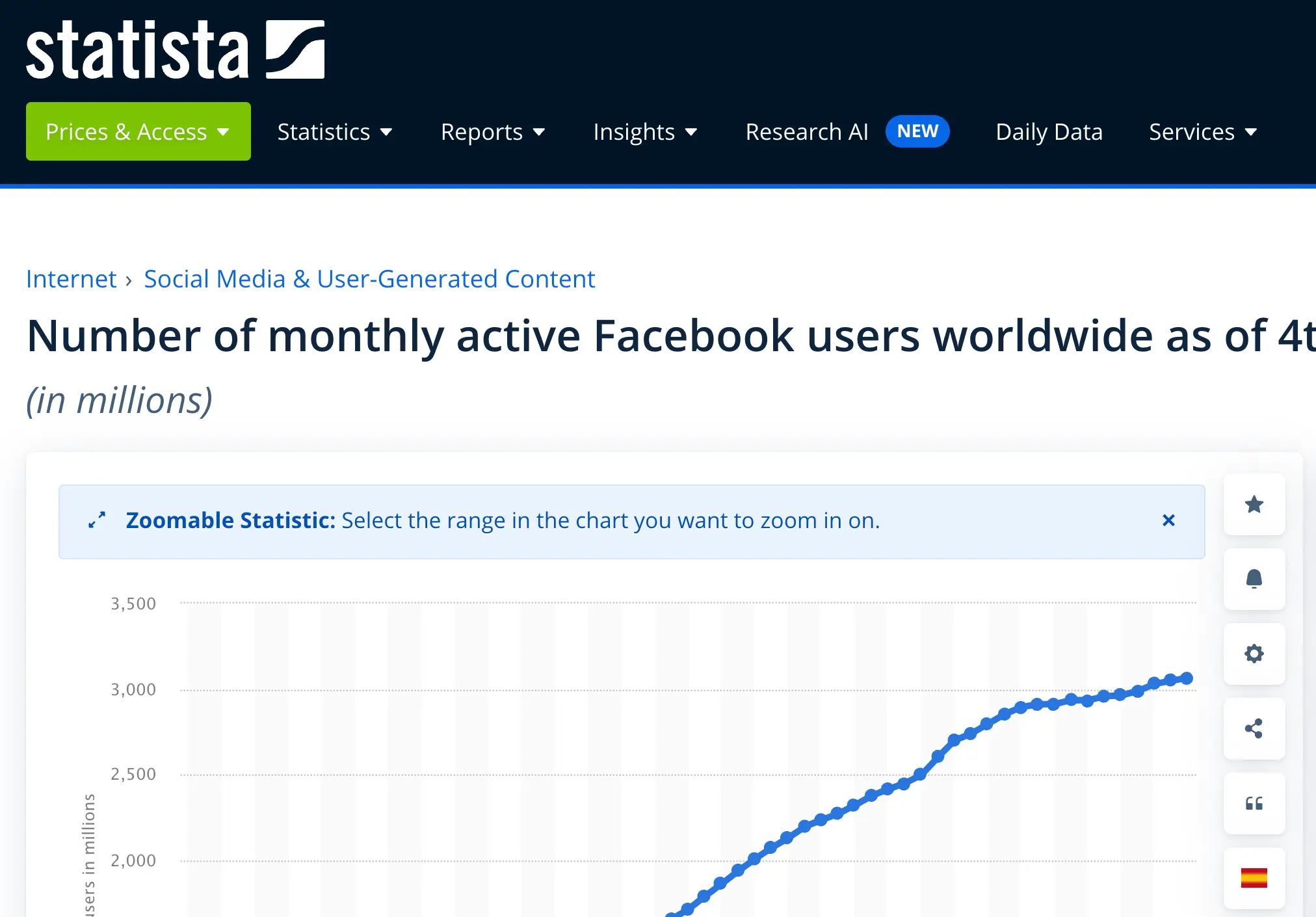The height and width of the screenshot is (917, 1316).
Task: Dismiss the Zoomable Statistic banner
Action: pos(1168,520)
